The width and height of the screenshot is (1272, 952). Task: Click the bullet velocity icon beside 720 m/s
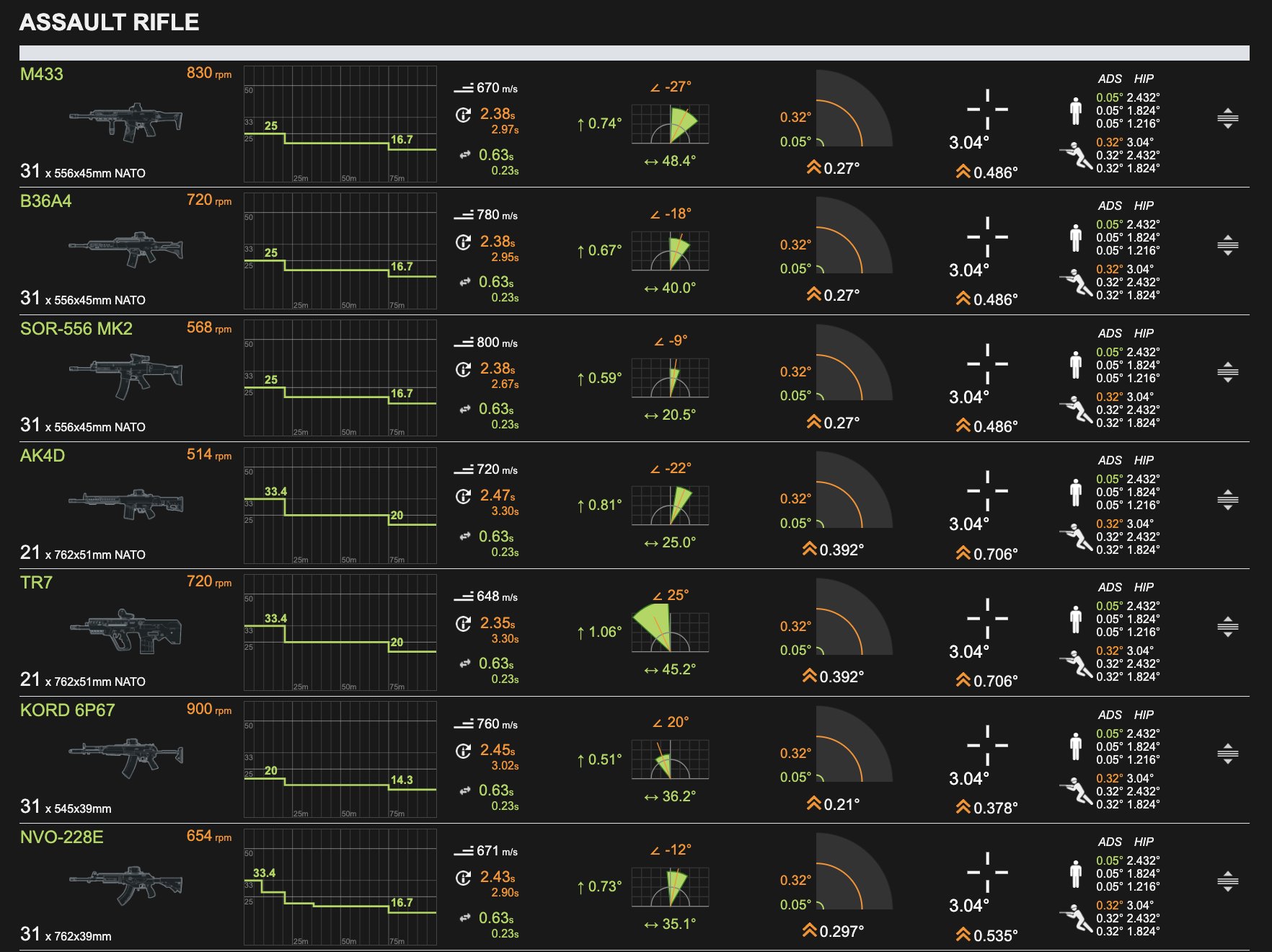[x=463, y=470]
